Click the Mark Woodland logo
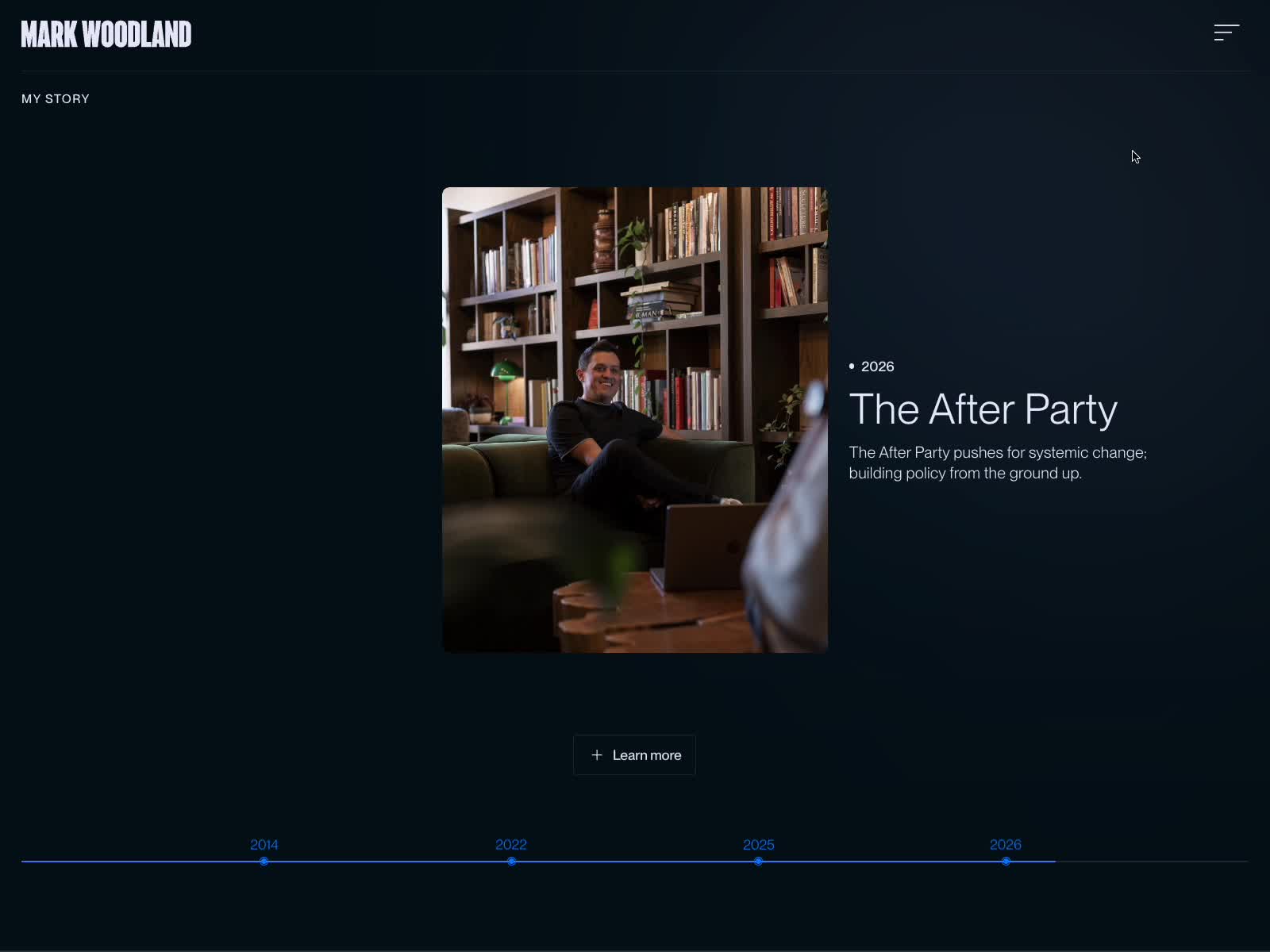 pyautogui.click(x=106, y=34)
